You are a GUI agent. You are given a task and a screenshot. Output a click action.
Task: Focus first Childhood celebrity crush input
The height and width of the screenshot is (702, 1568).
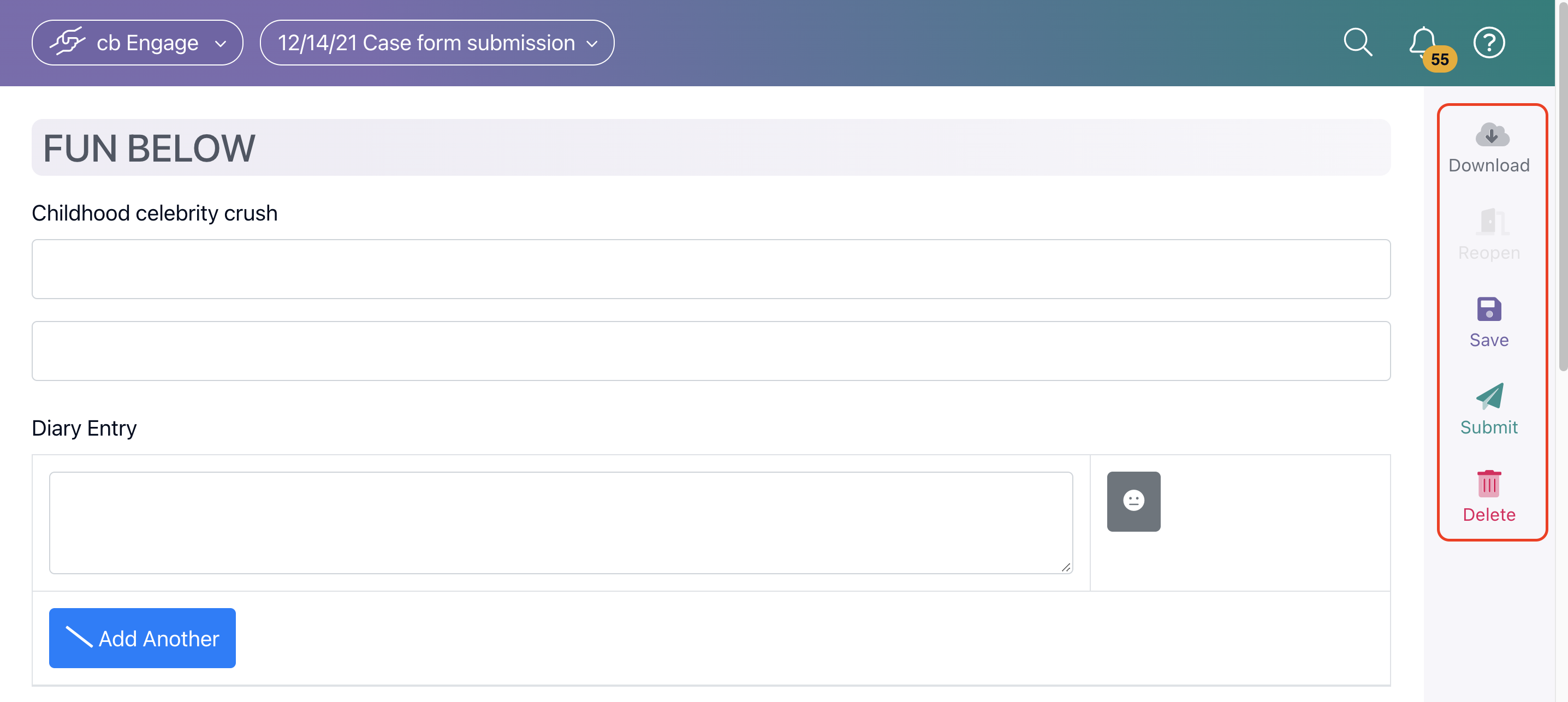pyautogui.click(x=711, y=269)
